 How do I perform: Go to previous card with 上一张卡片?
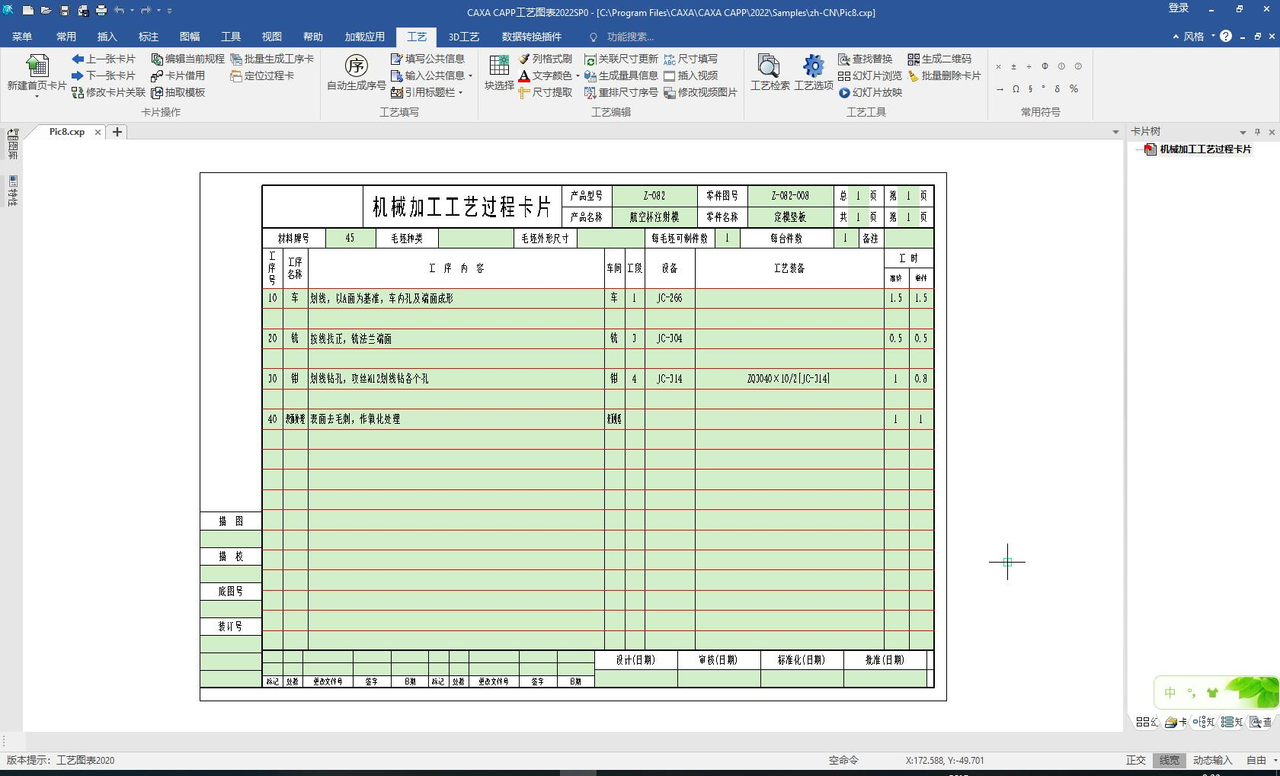103,59
